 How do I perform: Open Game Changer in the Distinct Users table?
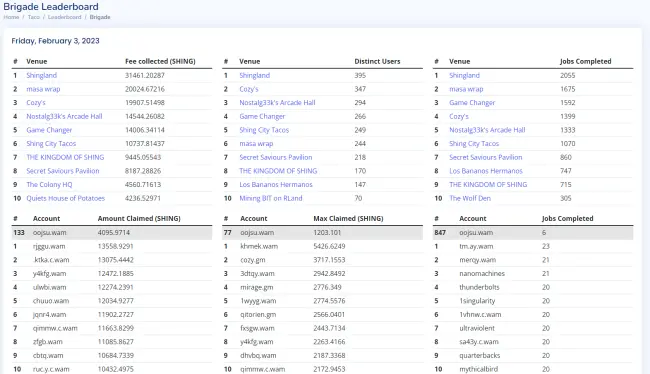click(x=262, y=117)
